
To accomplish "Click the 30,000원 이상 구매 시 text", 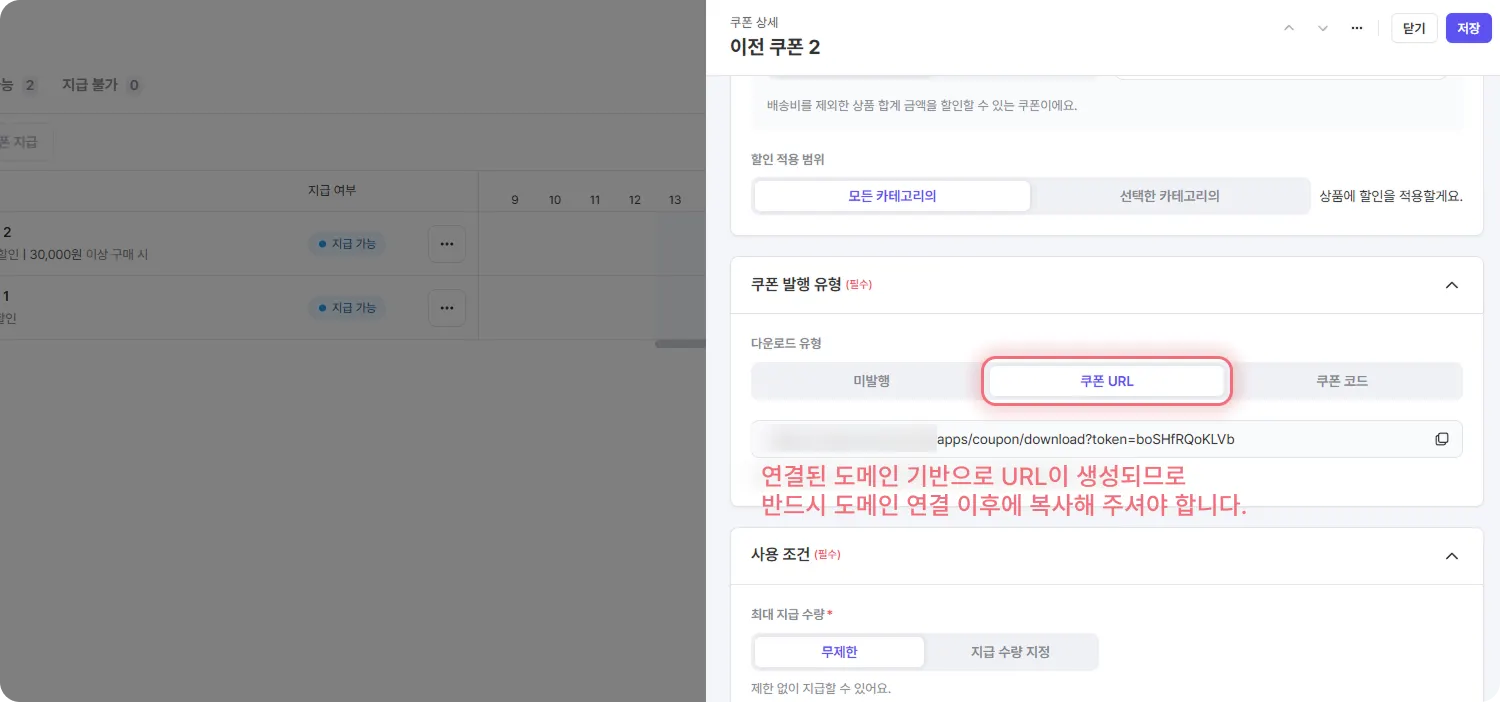I will [89, 255].
